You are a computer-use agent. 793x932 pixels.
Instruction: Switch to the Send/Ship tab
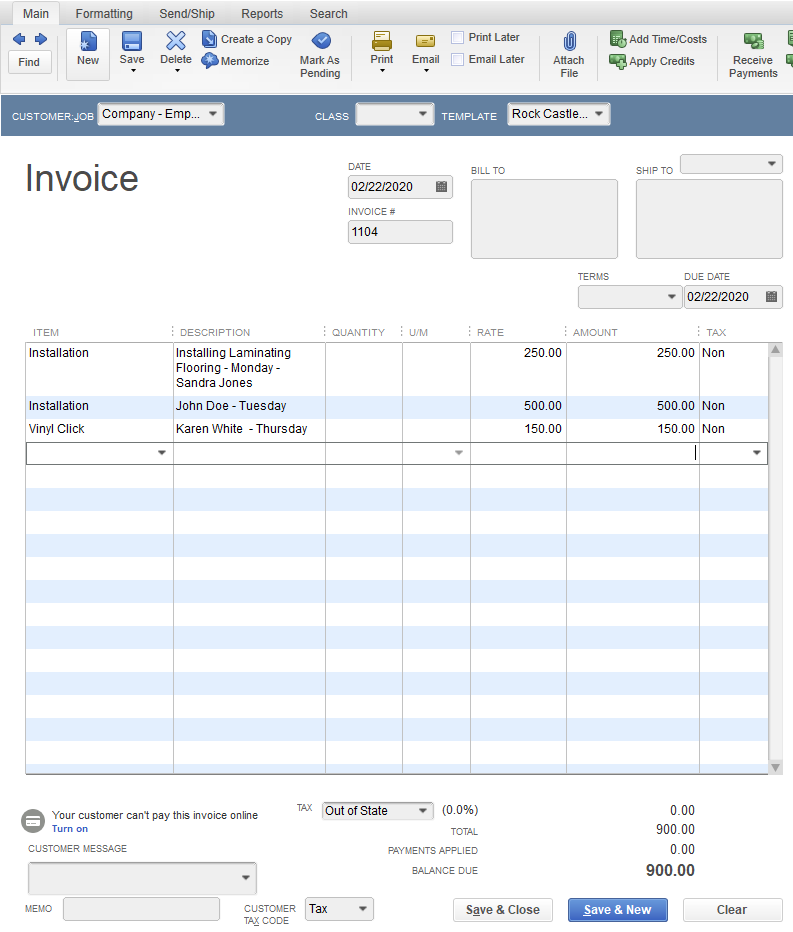tap(187, 14)
